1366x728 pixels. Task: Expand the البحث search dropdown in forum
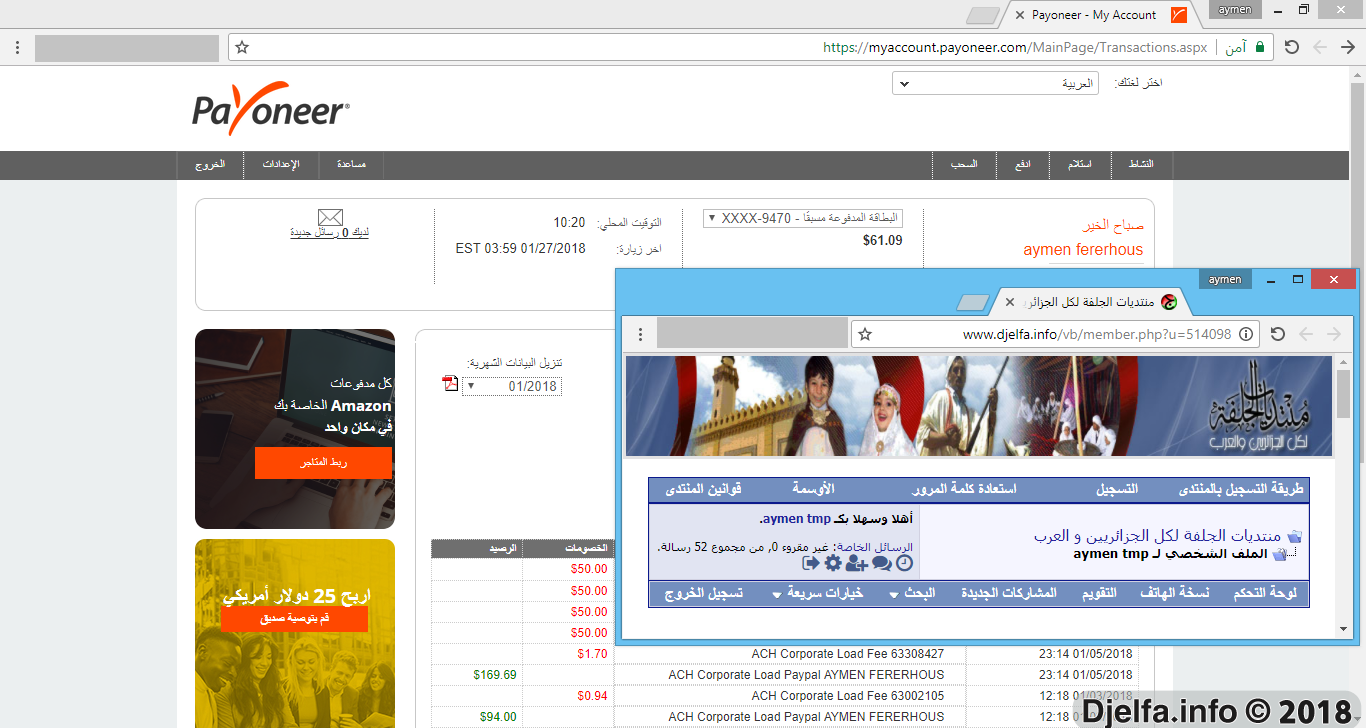click(x=911, y=593)
